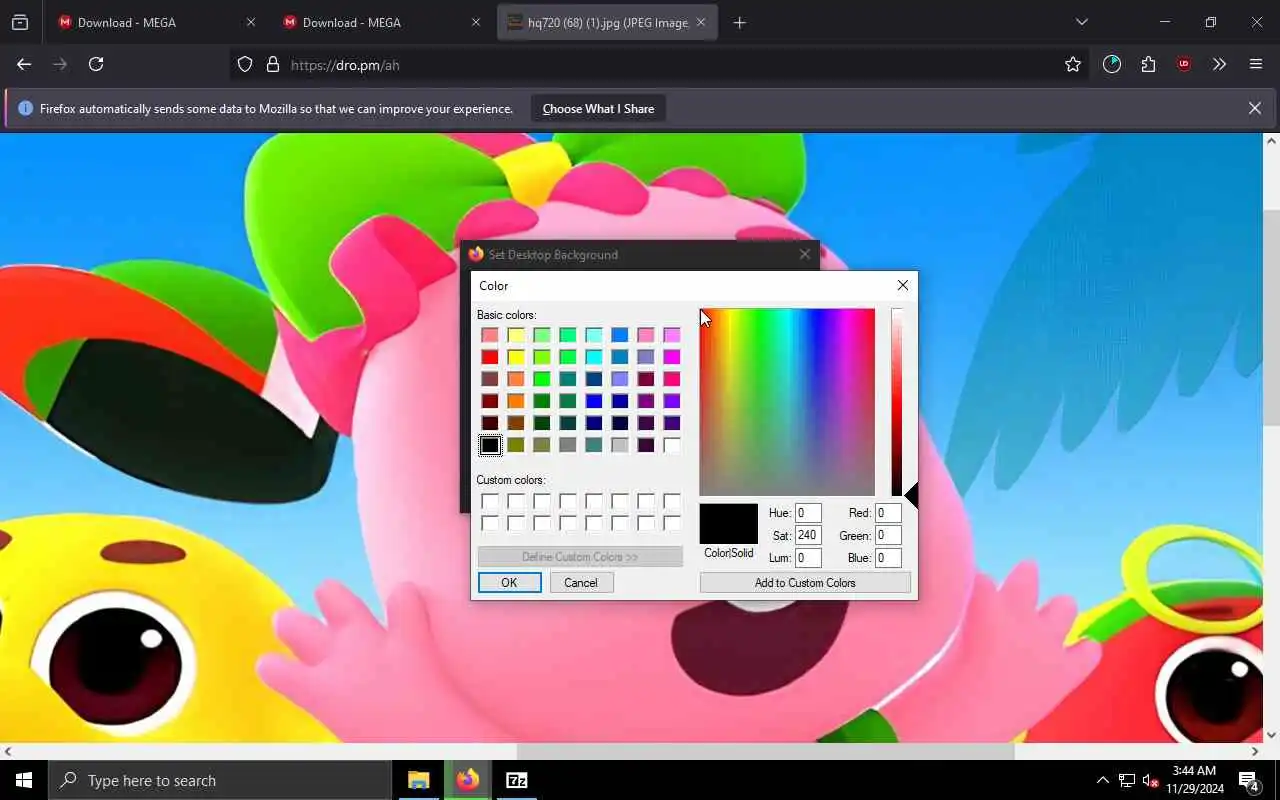The image size is (1280, 800).
Task: Cancel the Color dialog
Action: pyautogui.click(x=581, y=582)
